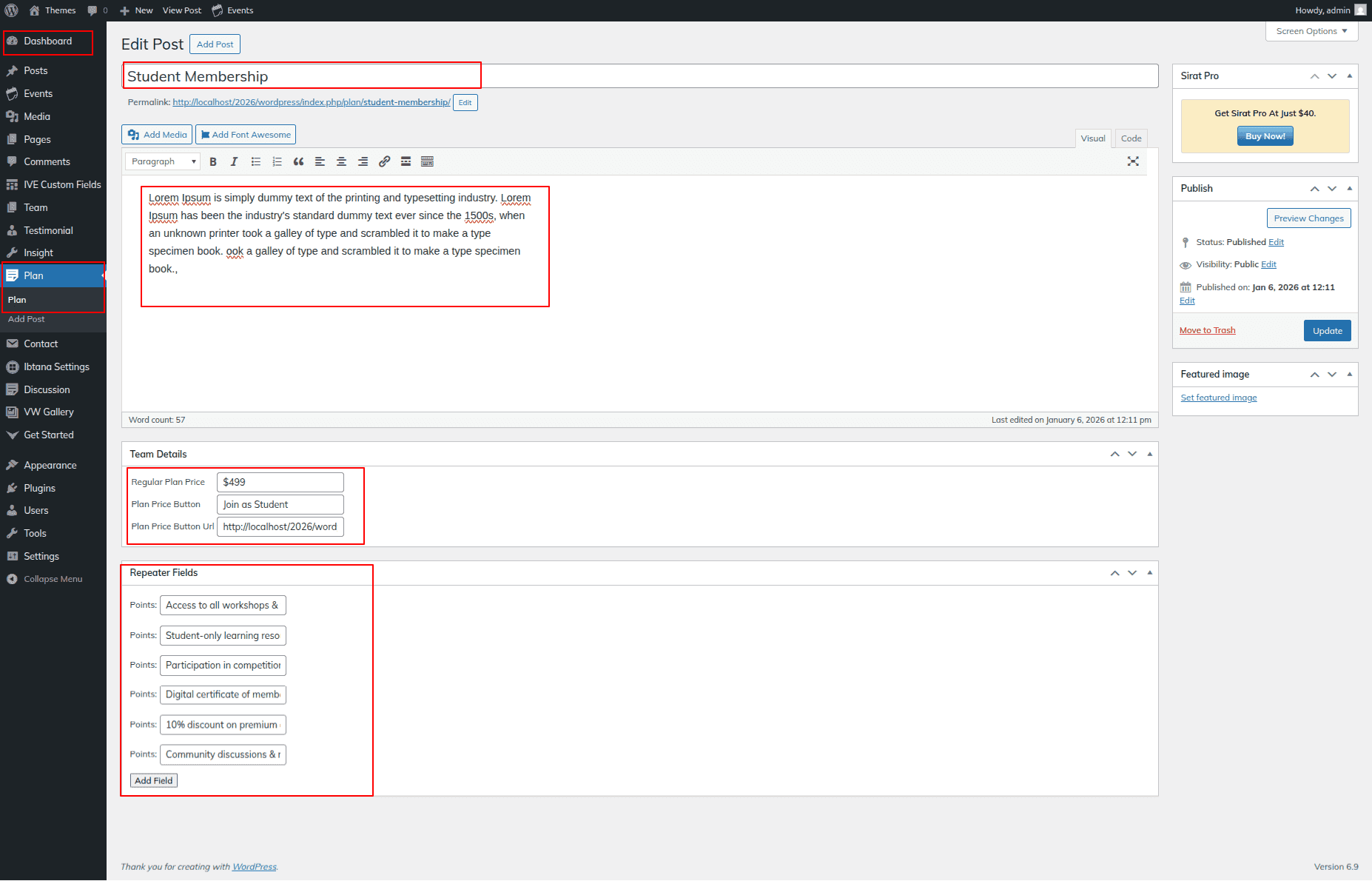Screen dimensions: 1372x881
Task: Click the Update button
Action: pos(1326,331)
